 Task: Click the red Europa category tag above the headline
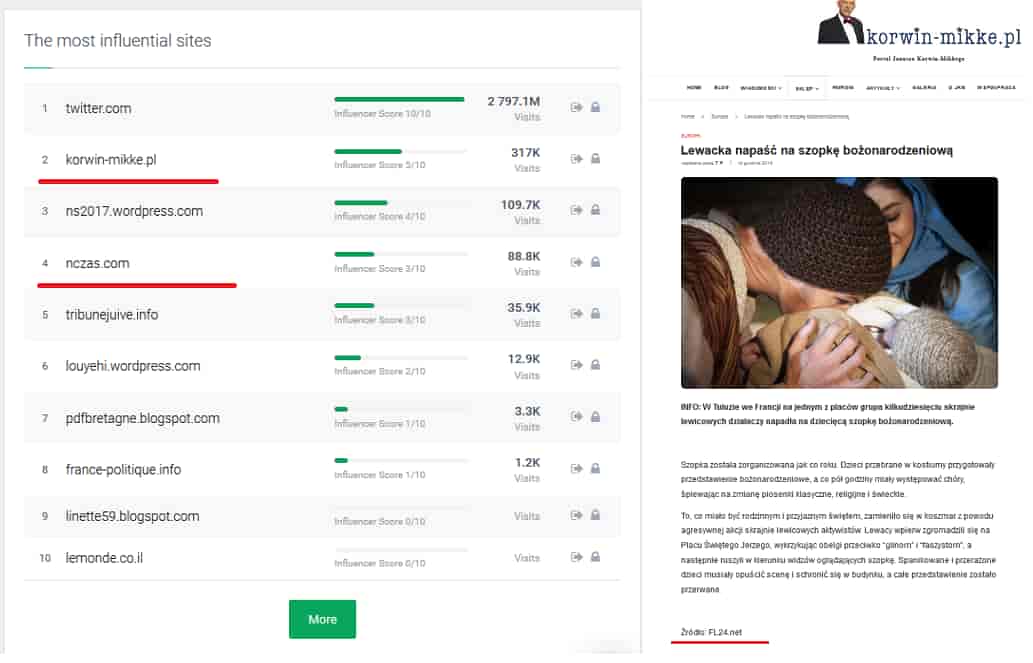tap(690, 136)
